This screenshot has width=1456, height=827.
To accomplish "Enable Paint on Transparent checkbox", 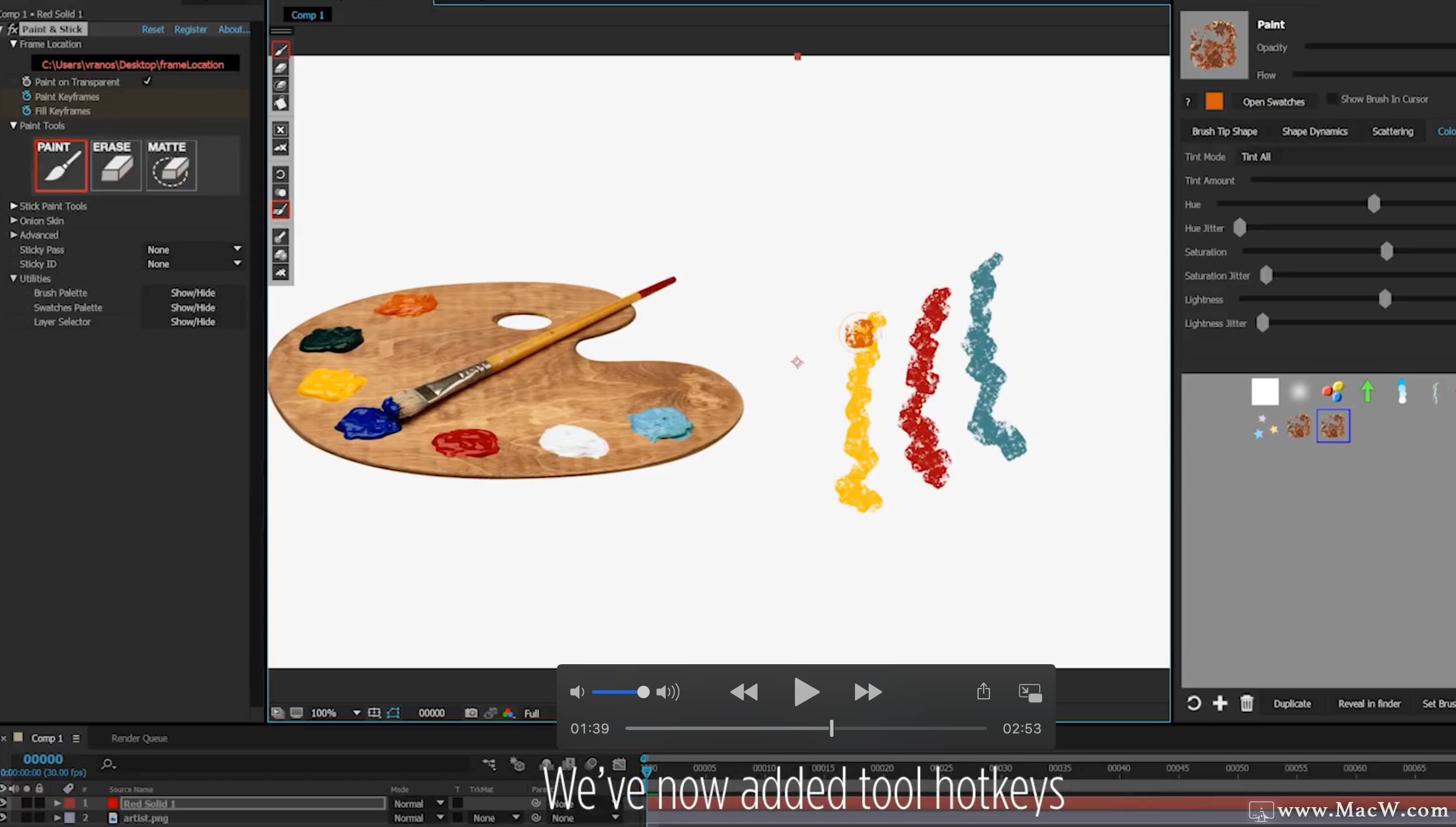I will coord(147,81).
